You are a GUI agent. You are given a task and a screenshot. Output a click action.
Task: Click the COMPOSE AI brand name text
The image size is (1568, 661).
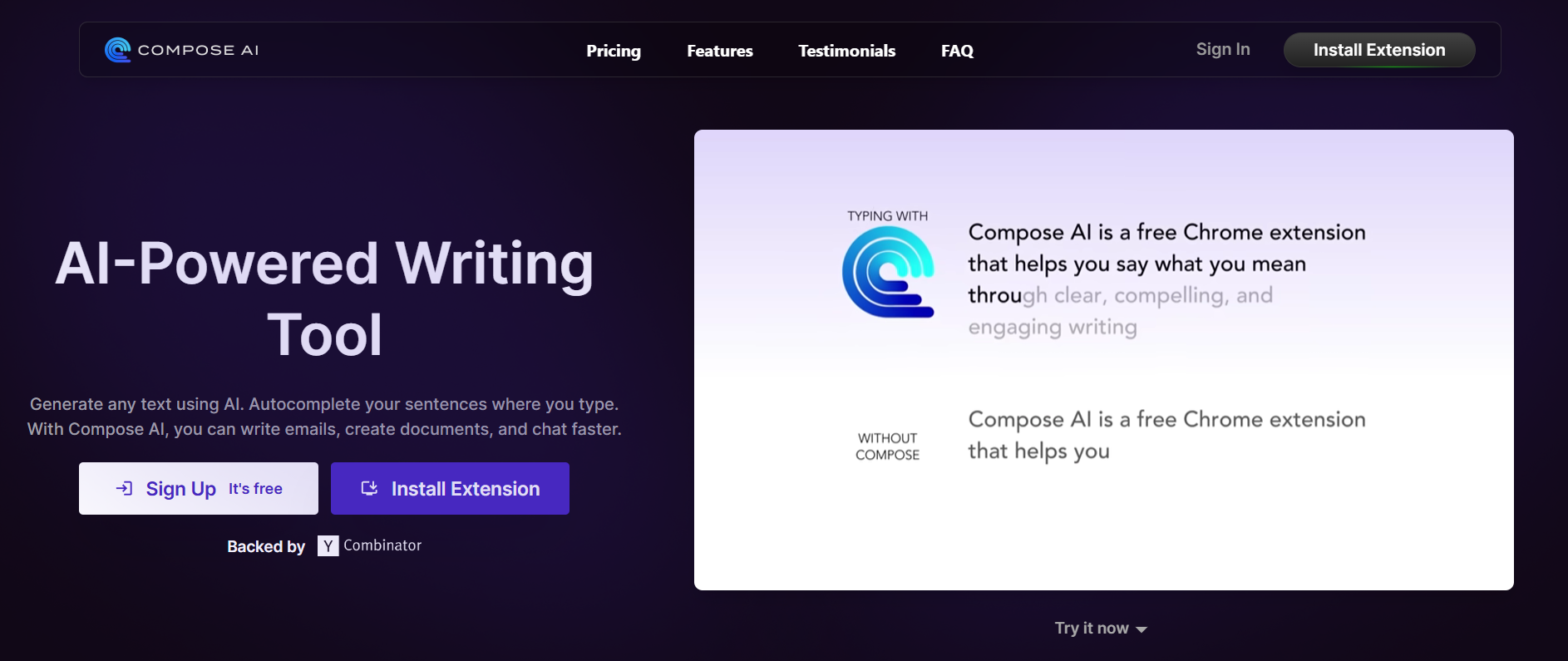(x=198, y=50)
